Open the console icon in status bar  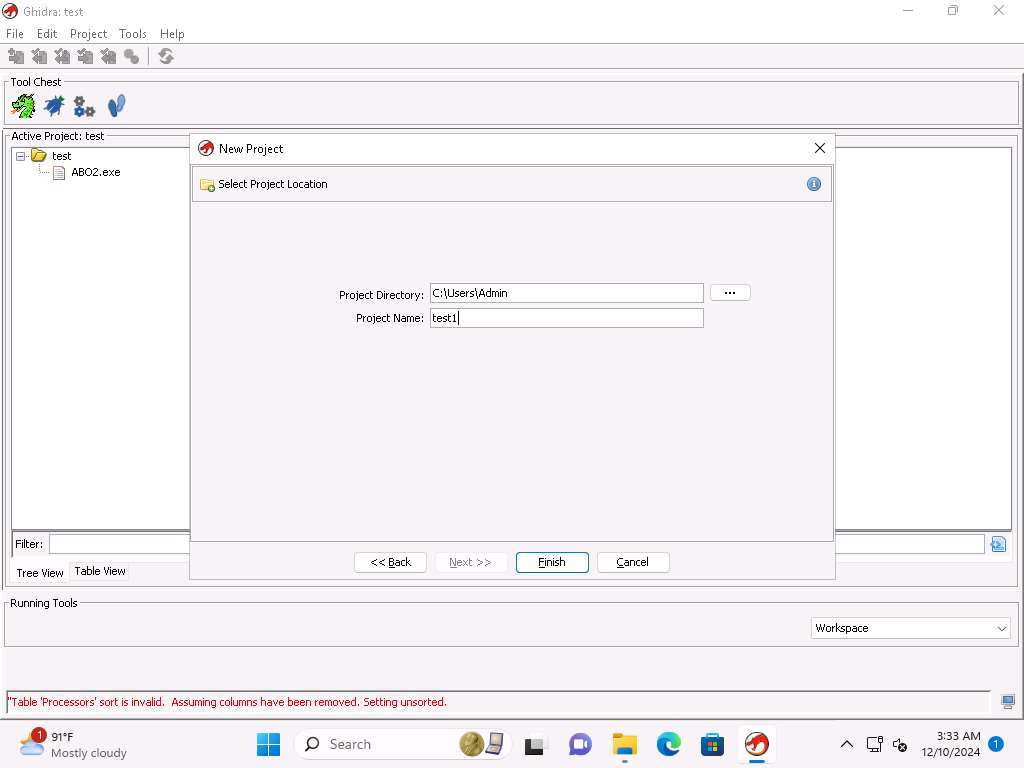coord(1008,702)
